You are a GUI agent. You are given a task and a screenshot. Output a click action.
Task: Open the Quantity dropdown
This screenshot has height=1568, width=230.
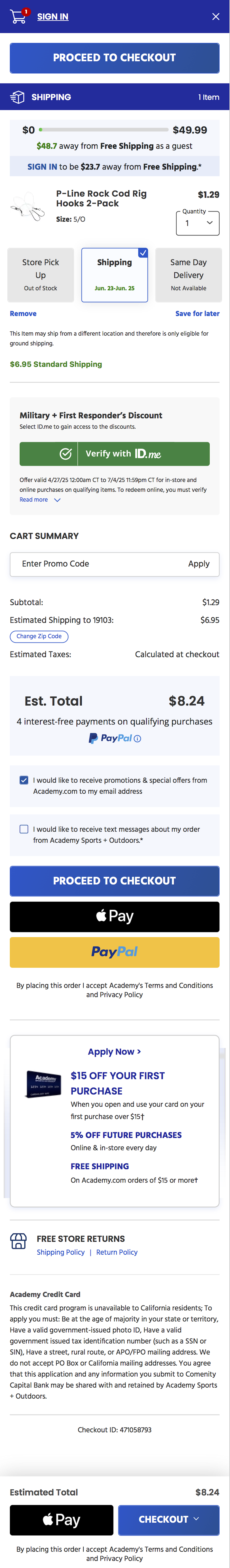[198, 223]
